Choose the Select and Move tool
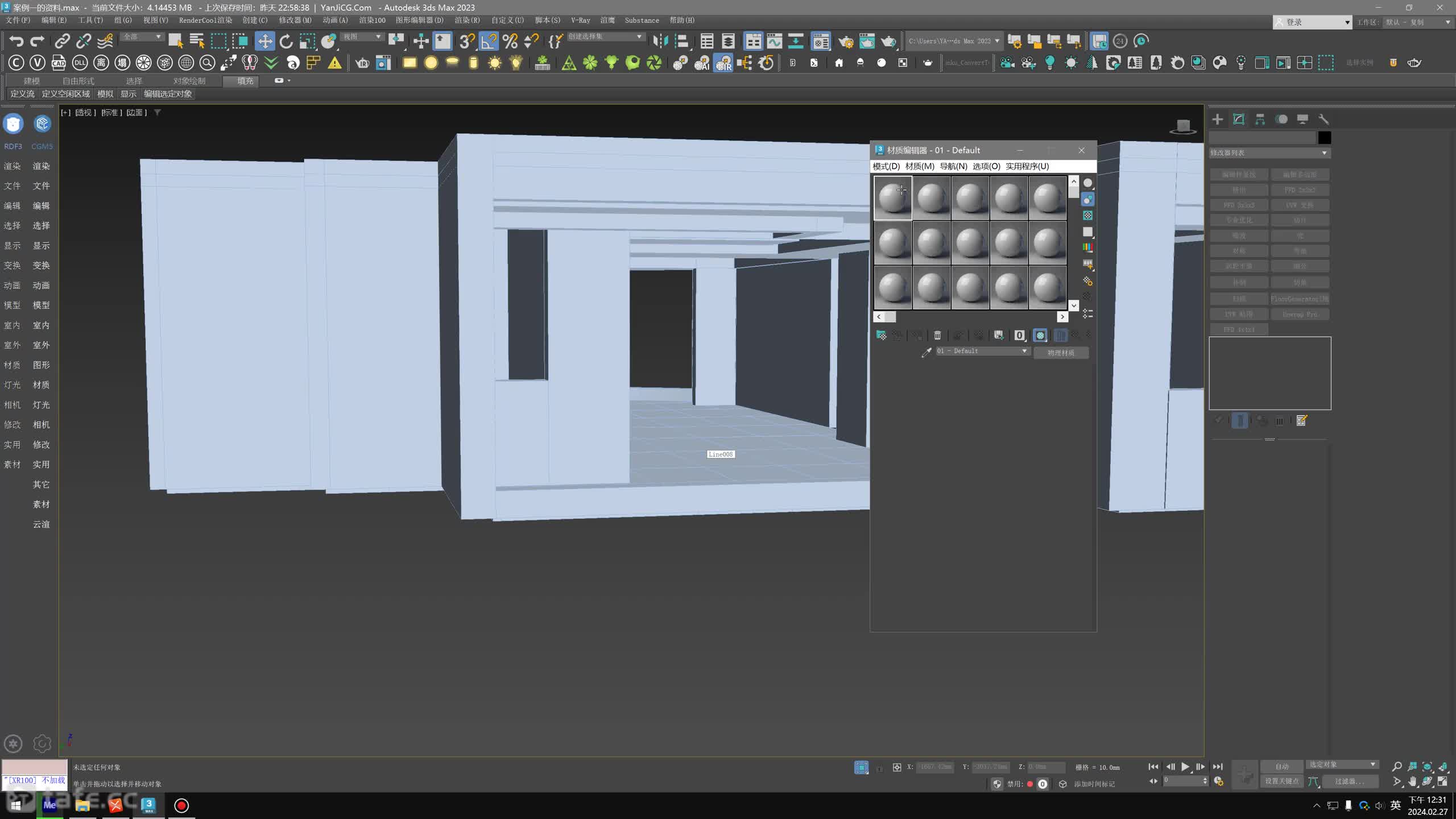 pos(264,41)
